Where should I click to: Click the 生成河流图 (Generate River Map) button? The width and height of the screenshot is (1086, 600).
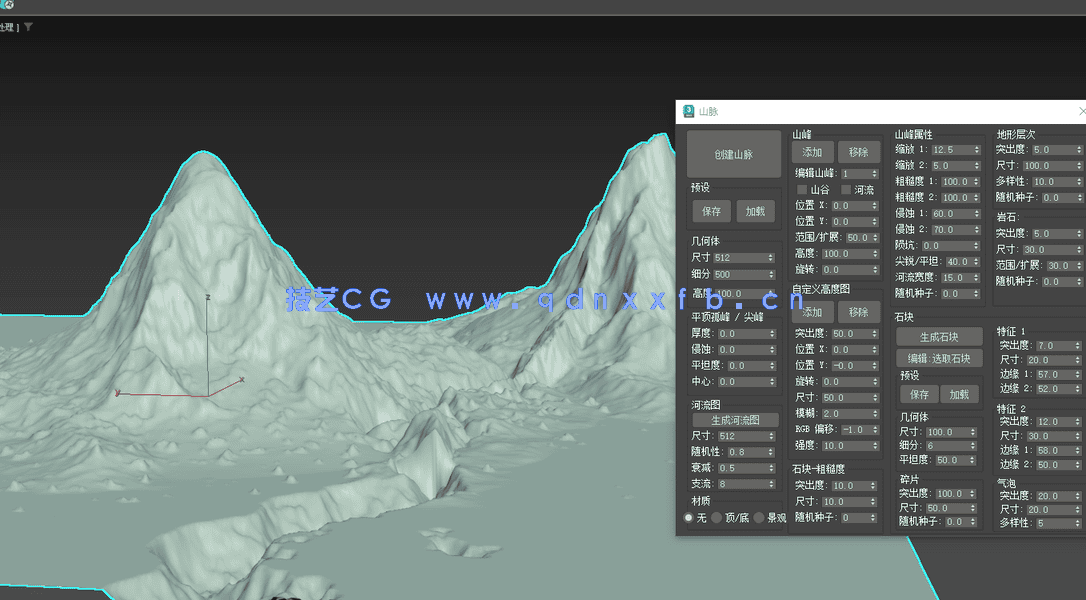pos(737,420)
